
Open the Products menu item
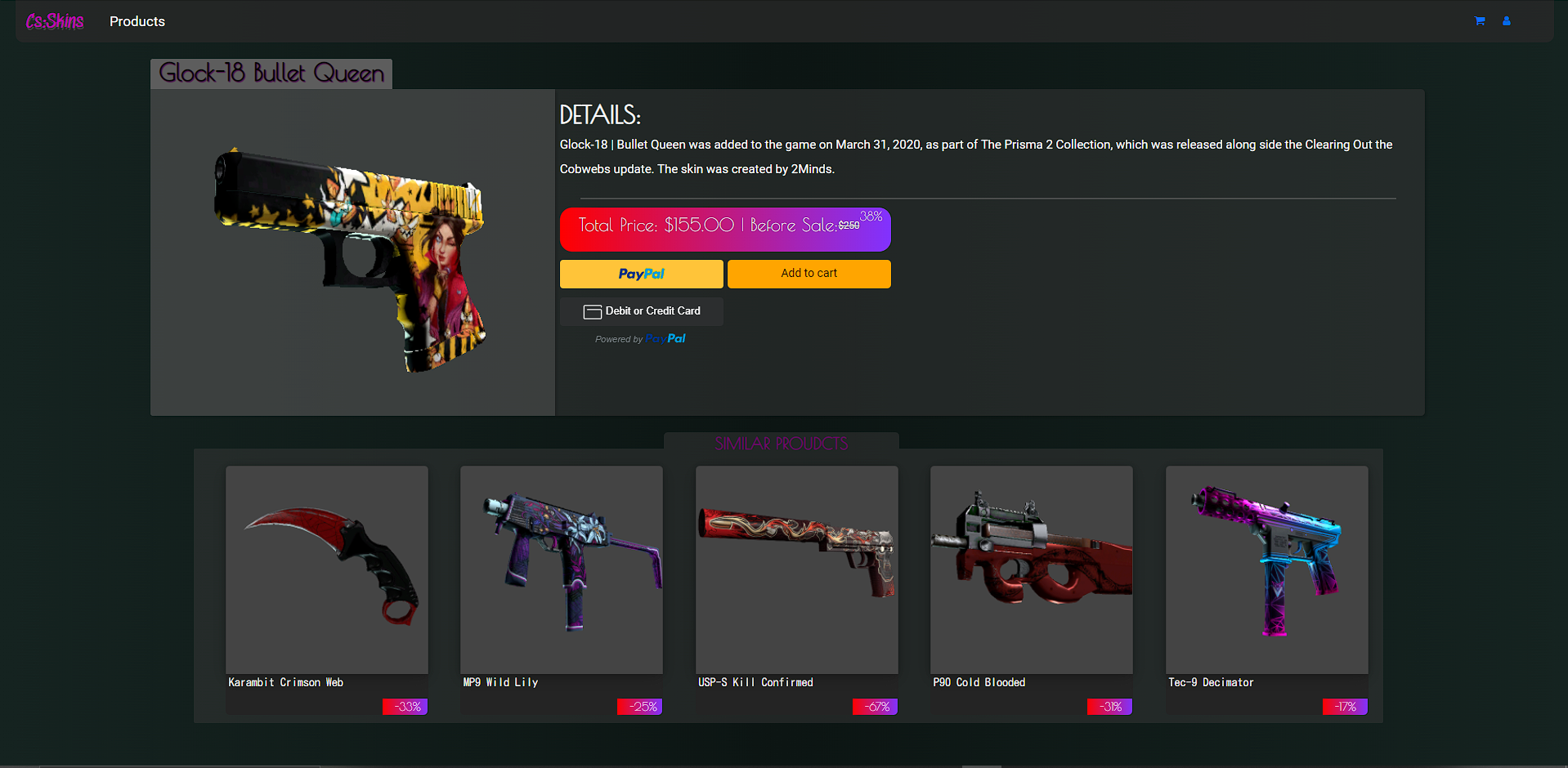(x=137, y=21)
